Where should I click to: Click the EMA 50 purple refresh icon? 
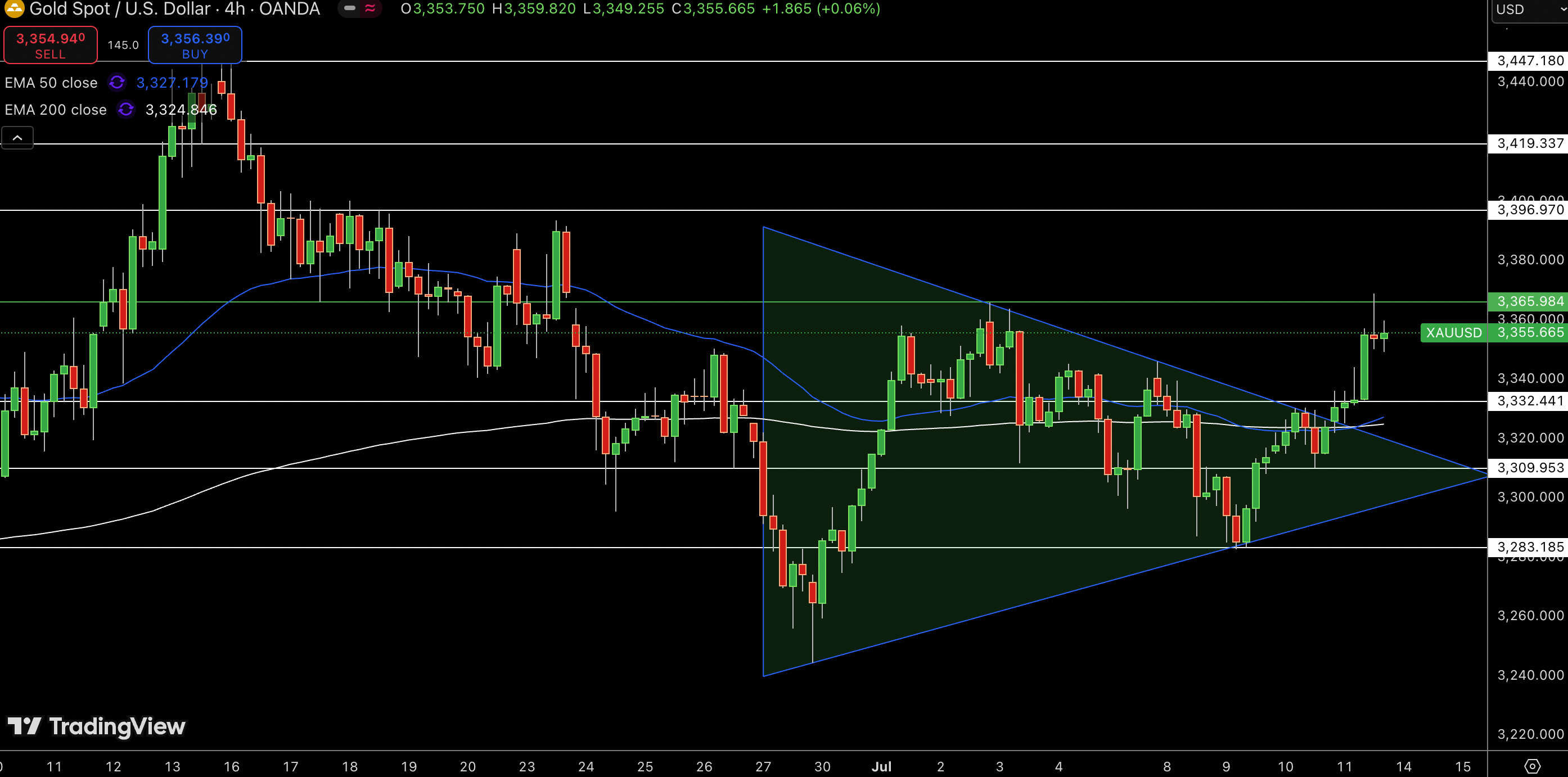117,82
